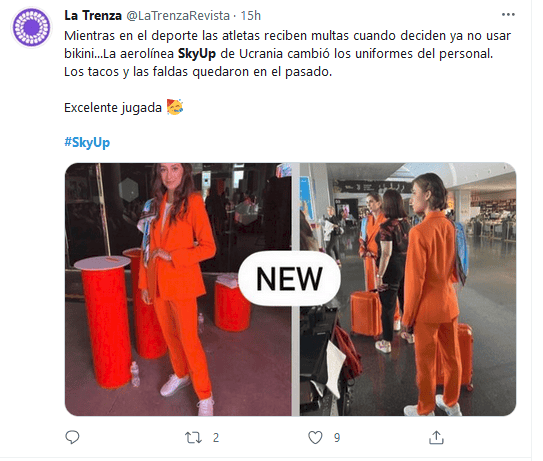Visit the @LaTrenzaRevista handle
The height and width of the screenshot is (461, 543).
pyautogui.click(x=178, y=16)
